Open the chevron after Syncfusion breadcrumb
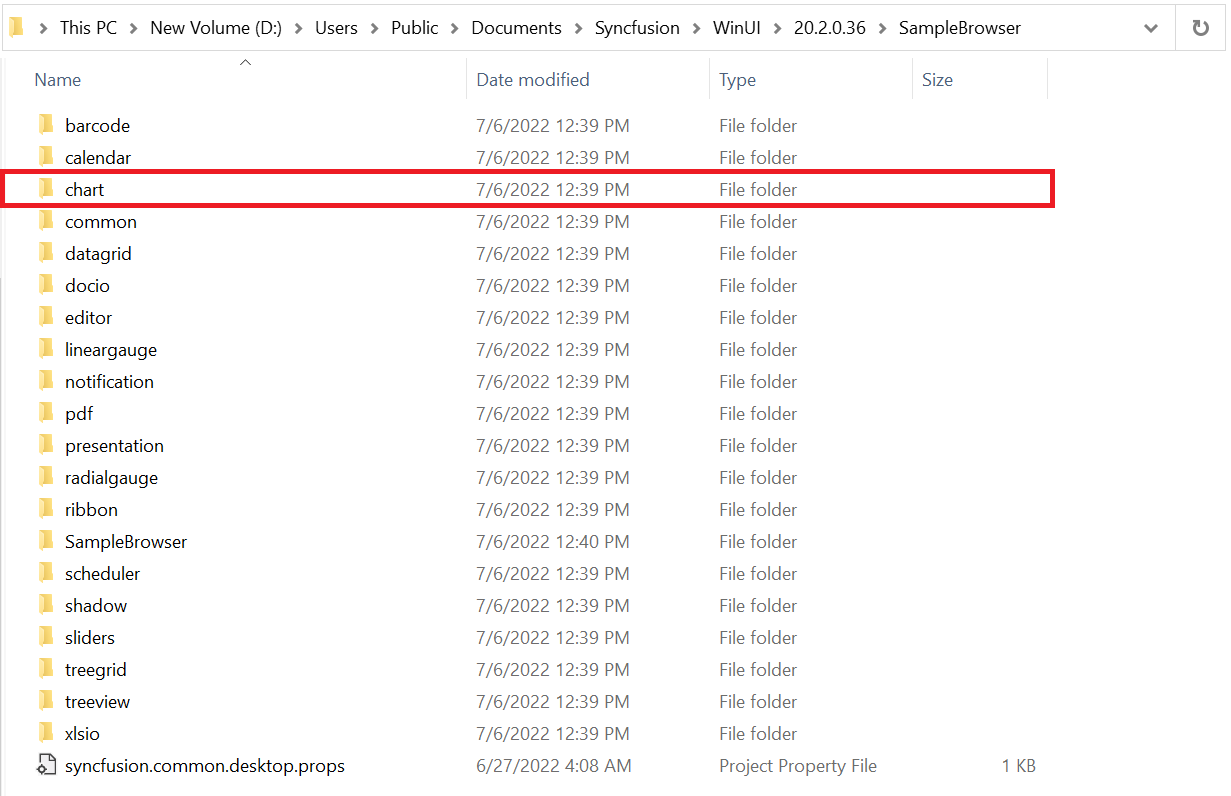The image size is (1231, 796). 697,28
